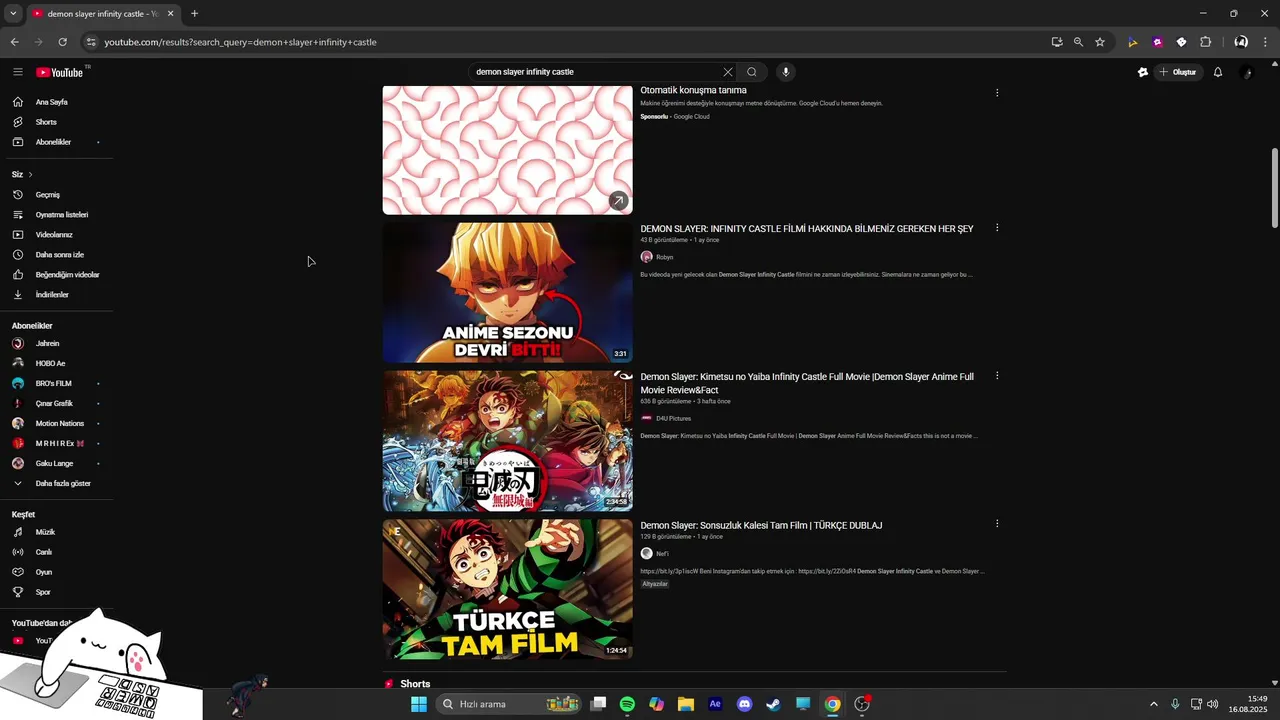This screenshot has width=1280, height=720.
Task: Open options for Otomatik konuşma tanıma ad
Action: [997, 93]
